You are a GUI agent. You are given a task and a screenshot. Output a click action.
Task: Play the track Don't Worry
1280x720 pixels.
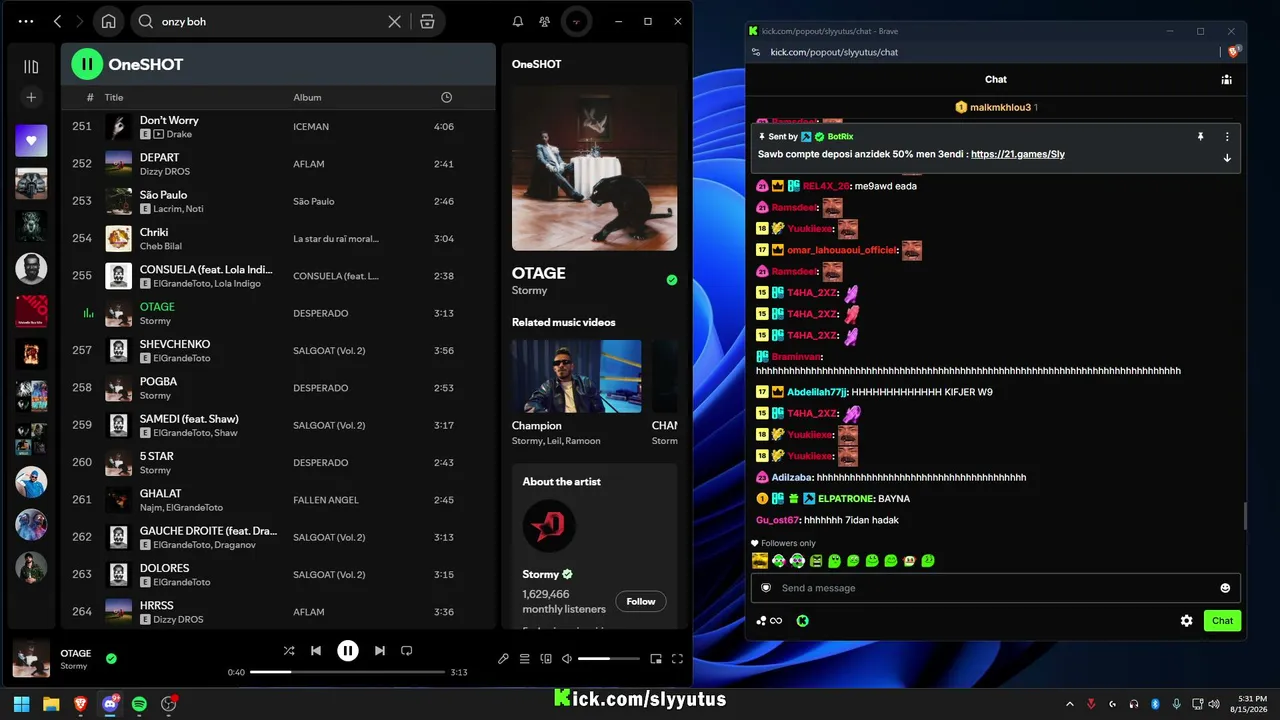[x=169, y=120]
